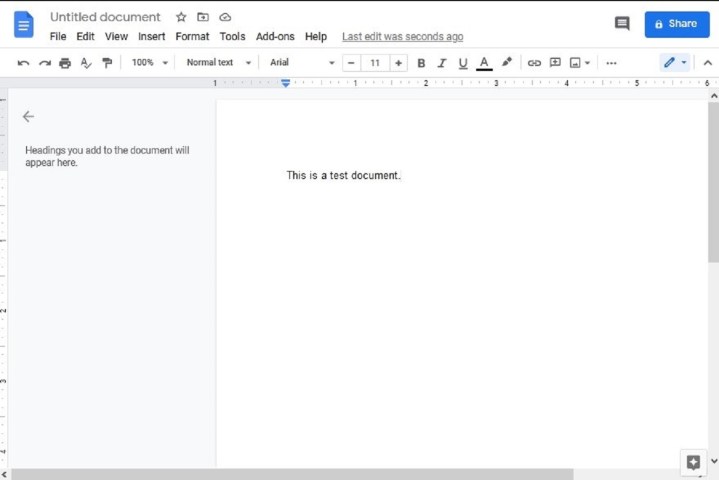Screen dimensions: 719x480
Task: Open the Insert menu
Action: (152, 36)
